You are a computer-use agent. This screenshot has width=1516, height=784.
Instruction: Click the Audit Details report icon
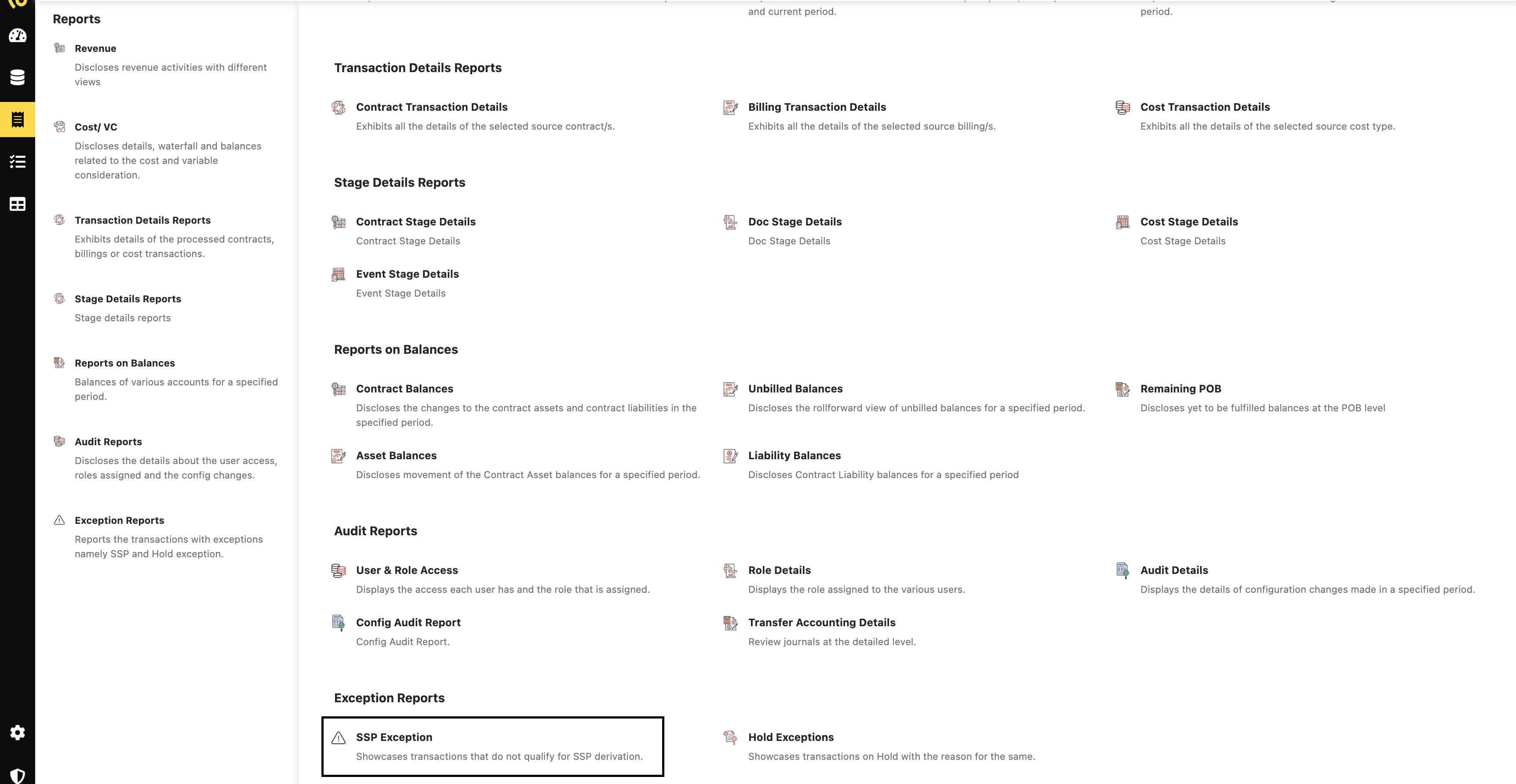(x=1122, y=570)
